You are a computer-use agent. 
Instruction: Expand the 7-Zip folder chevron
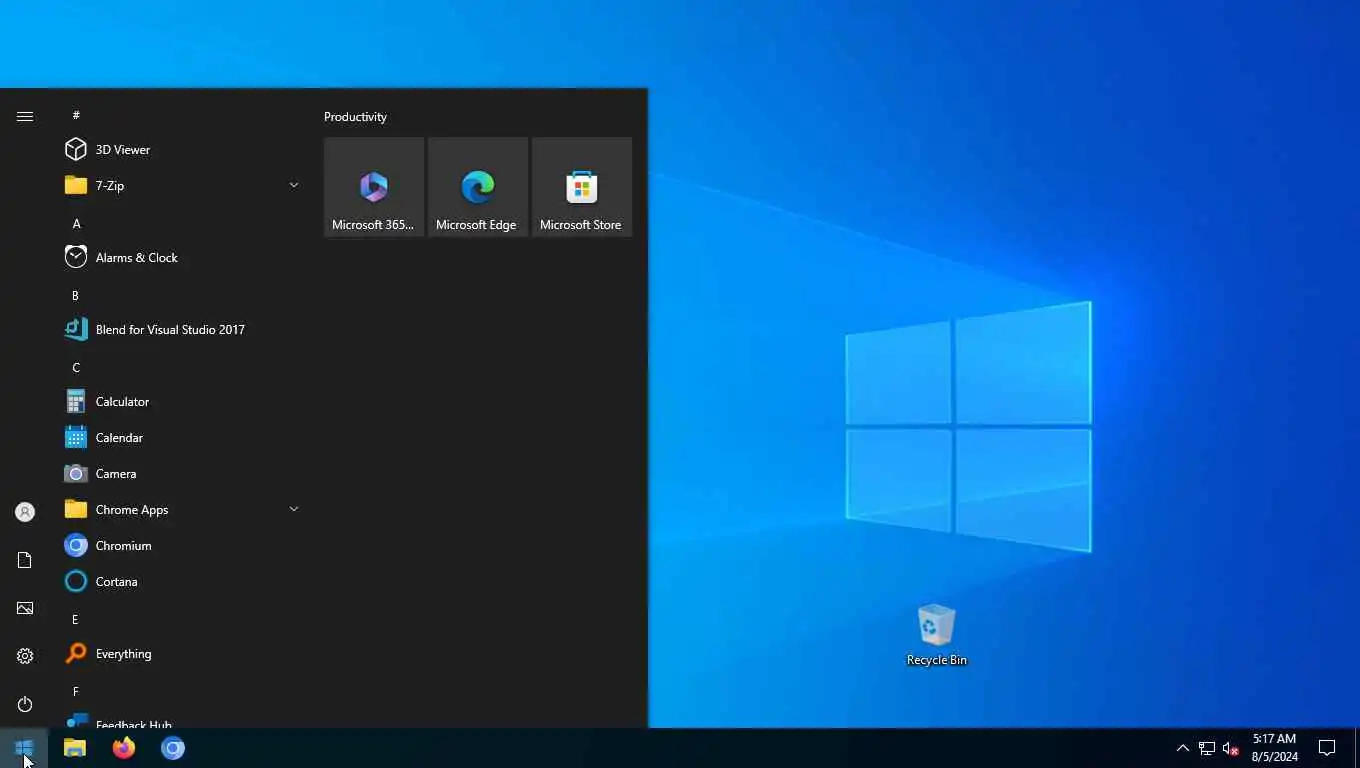pyautogui.click(x=294, y=185)
